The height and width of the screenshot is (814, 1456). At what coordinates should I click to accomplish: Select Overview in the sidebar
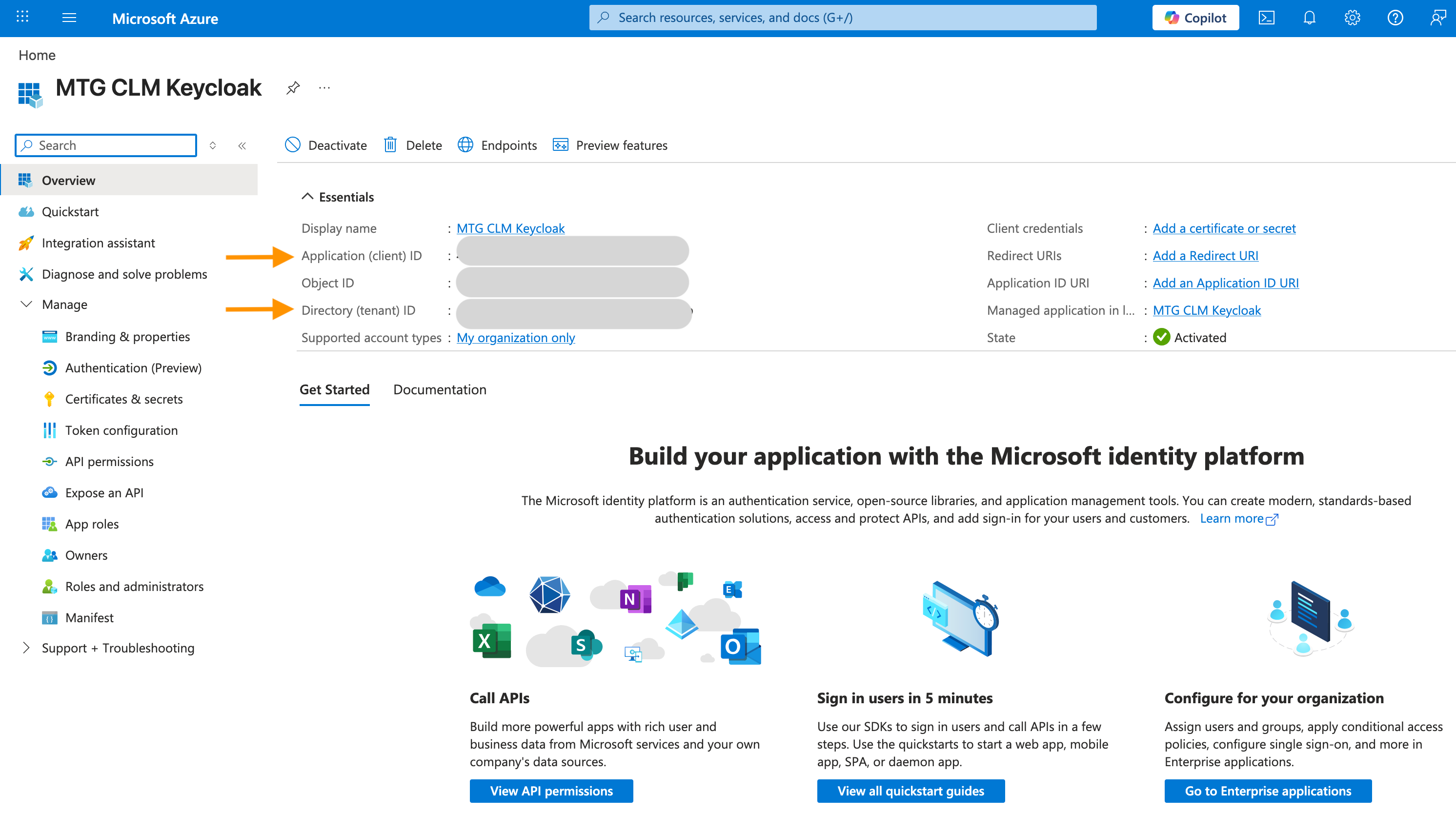[x=129, y=181]
